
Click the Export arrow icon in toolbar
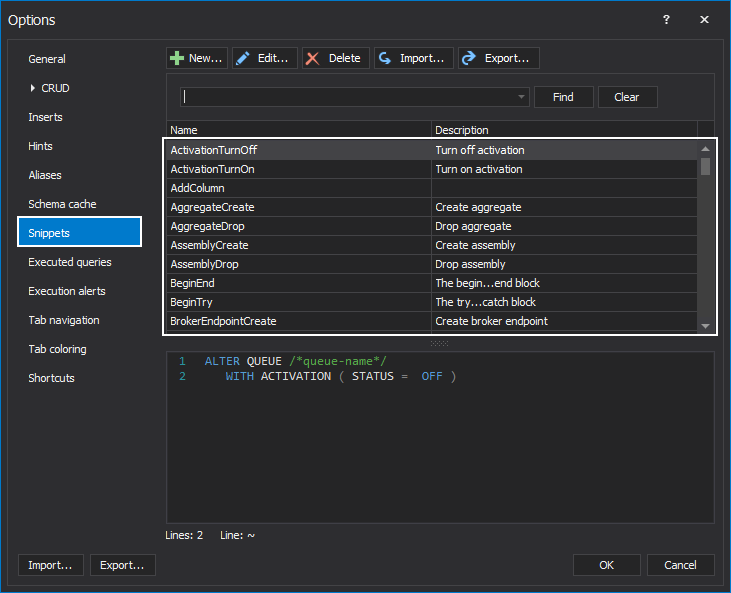tap(469, 58)
